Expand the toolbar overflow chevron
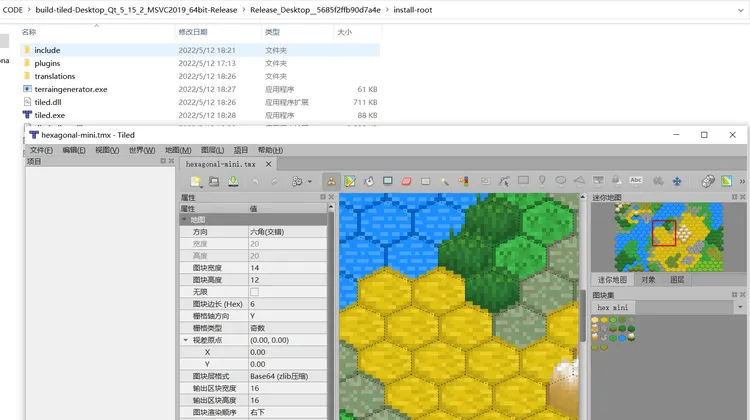750x420 pixels. [x=742, y=181]
